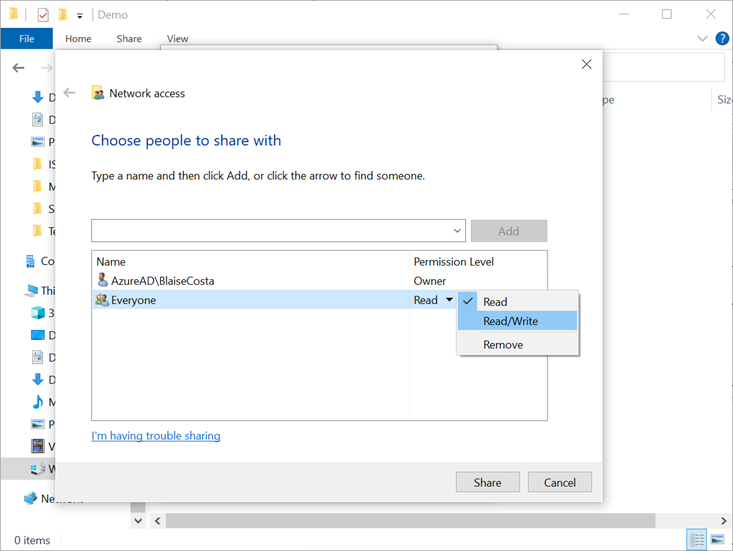Click Explorer back navigation arrow
This screenshot has width=733, height=551.
[x=18, y=68]
